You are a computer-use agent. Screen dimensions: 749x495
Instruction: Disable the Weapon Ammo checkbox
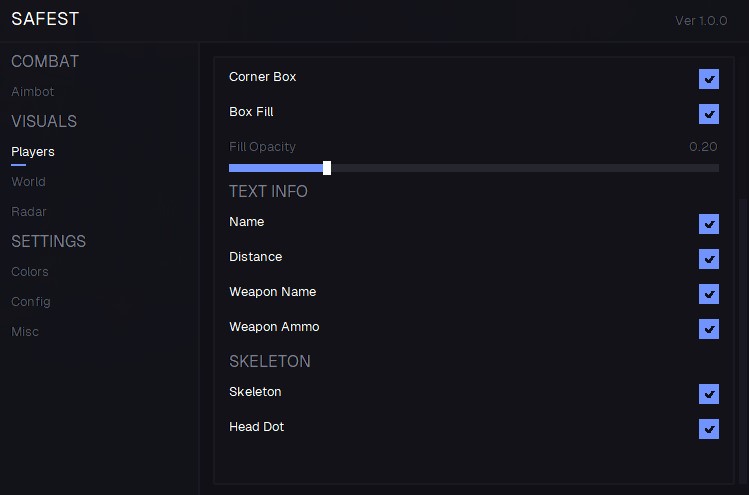[709, 329]
